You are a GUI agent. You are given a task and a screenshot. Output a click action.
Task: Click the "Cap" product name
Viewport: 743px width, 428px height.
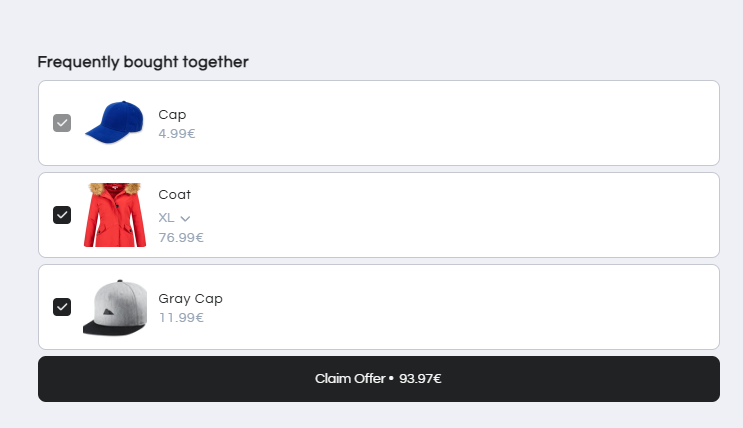(x=172, y=114)
